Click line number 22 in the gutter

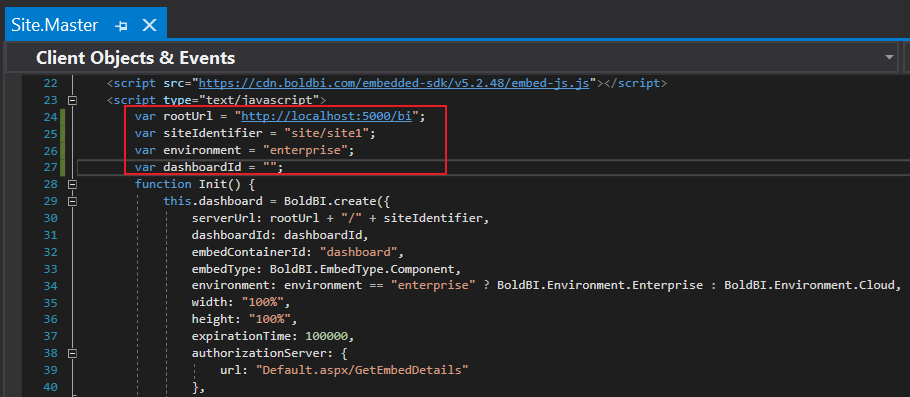(x=50, y=83)
